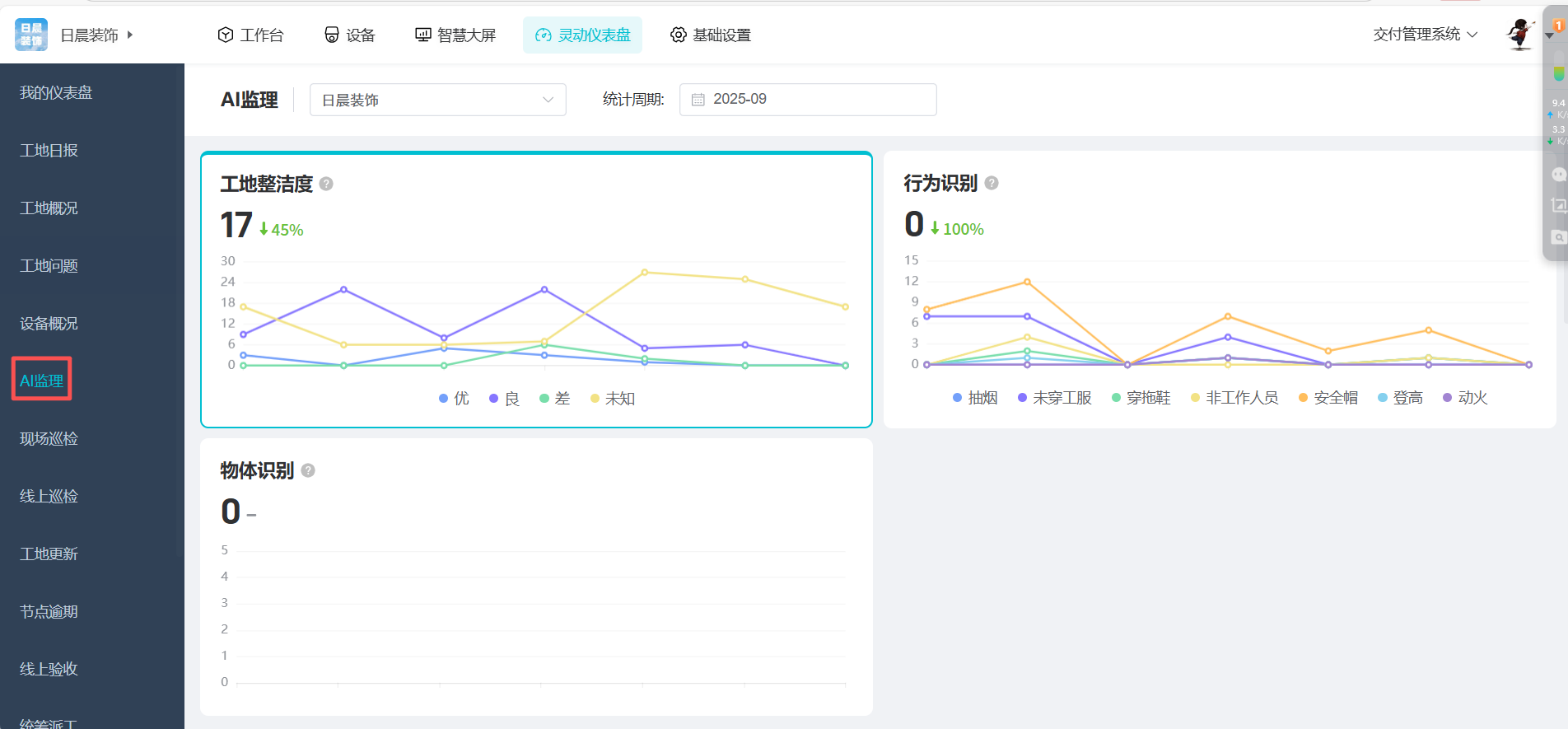Click the help icon beside 物体识别
The image size is (1568, 729).
(308, 470)
